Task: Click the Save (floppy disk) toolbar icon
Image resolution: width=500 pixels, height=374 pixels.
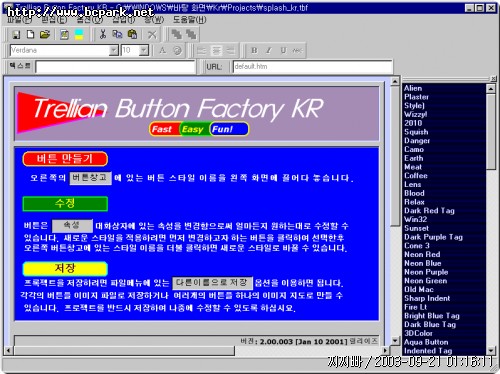Action: (16, 35)
